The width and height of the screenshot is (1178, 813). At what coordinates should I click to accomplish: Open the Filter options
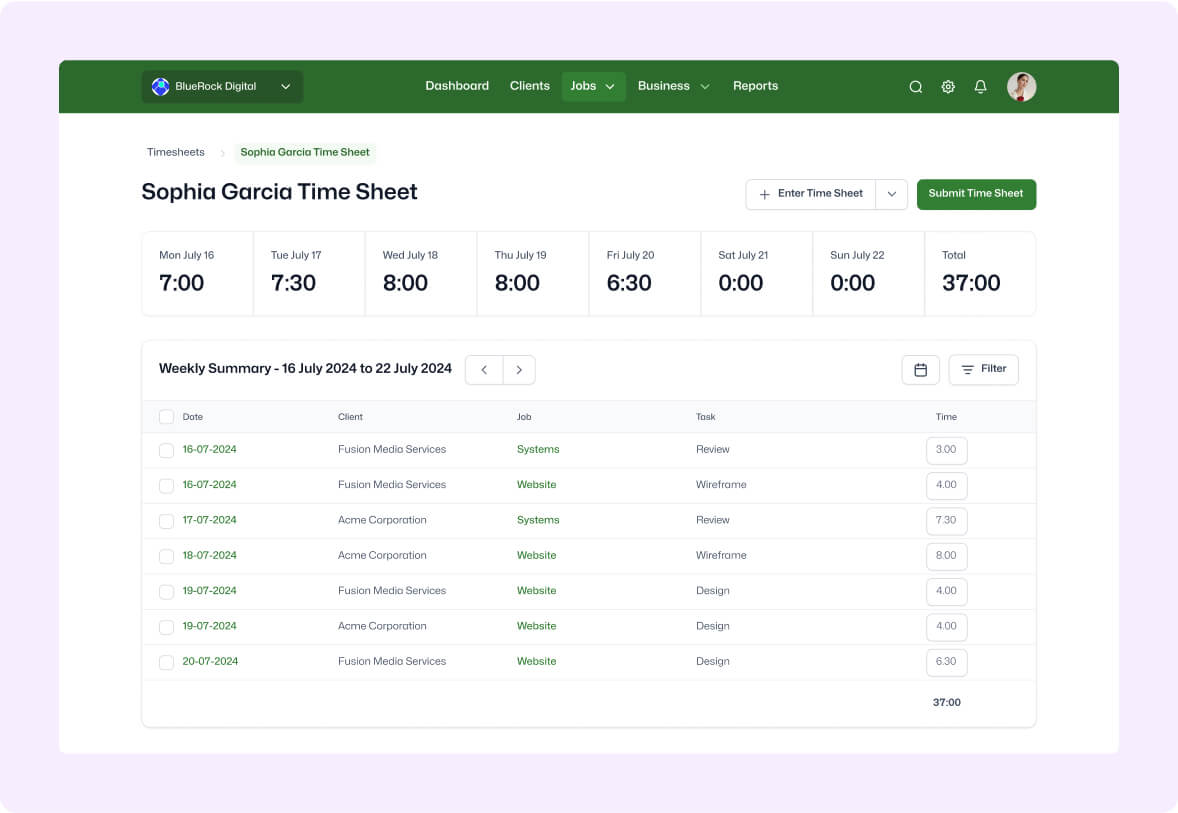983,369
